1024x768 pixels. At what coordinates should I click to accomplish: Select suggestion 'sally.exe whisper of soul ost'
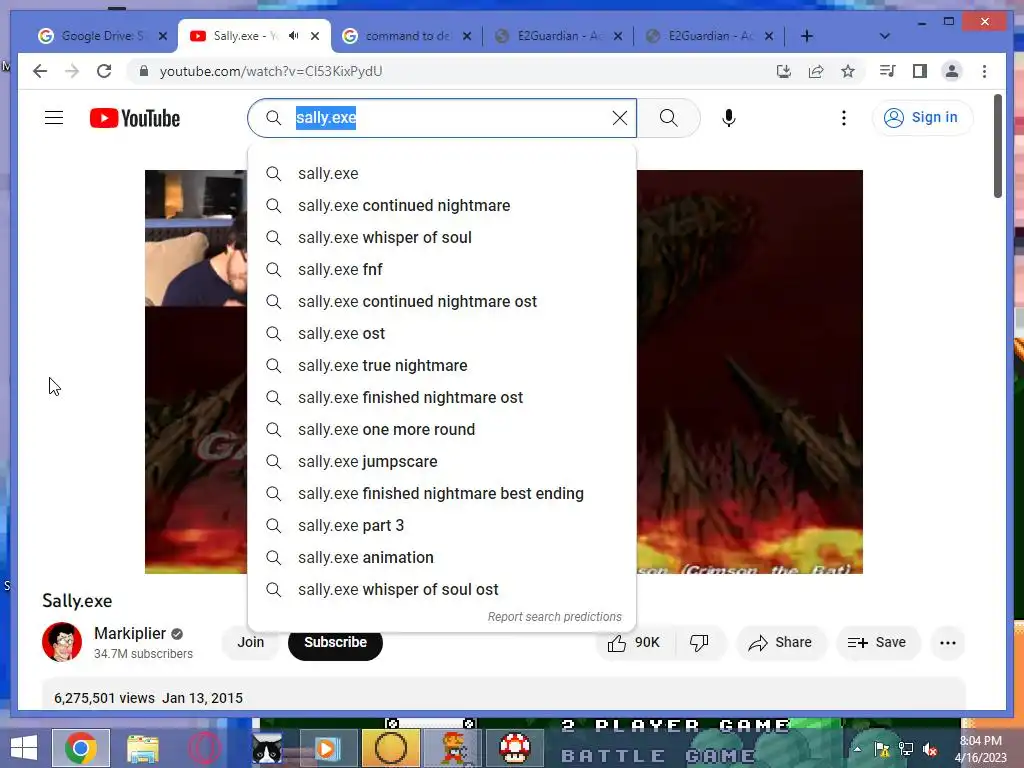click(442, 590)
